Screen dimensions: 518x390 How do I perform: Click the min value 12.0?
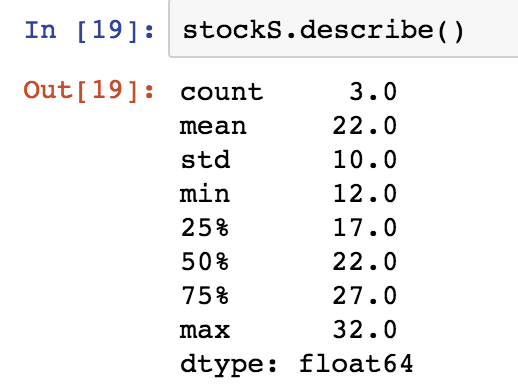(365, 193)
